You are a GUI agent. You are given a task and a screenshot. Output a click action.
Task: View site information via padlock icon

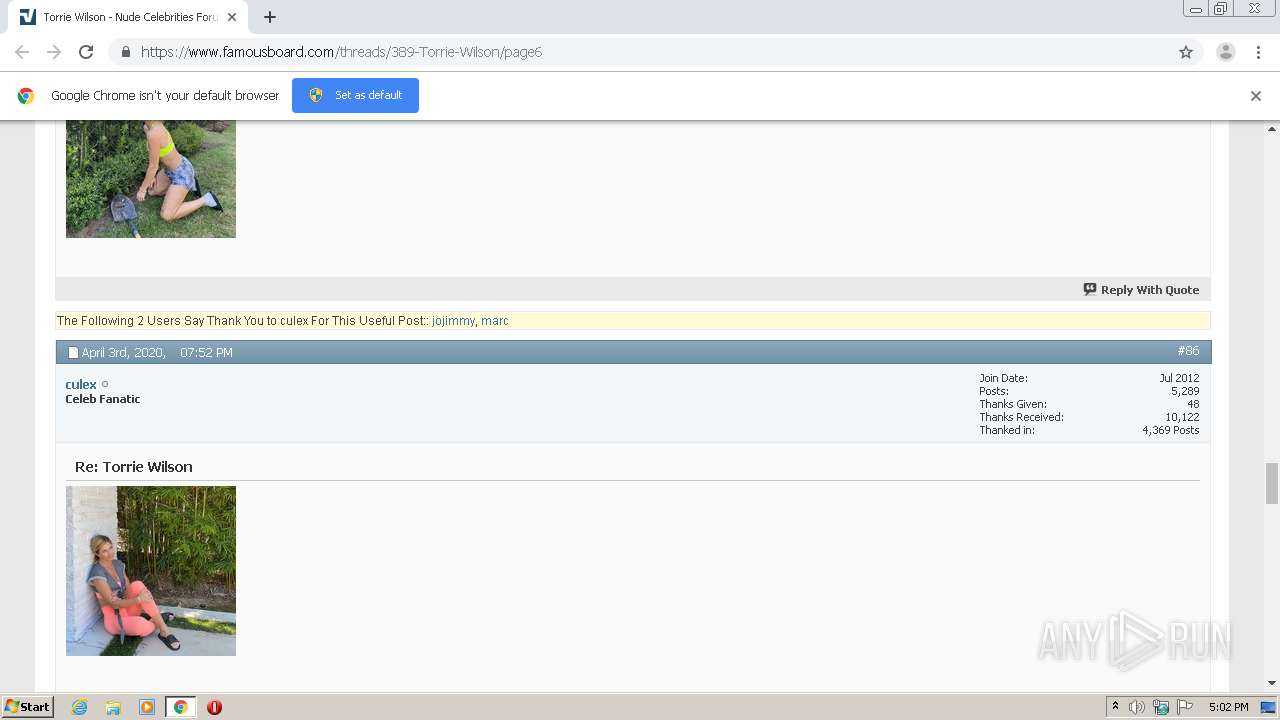click(x=126, y=52)
